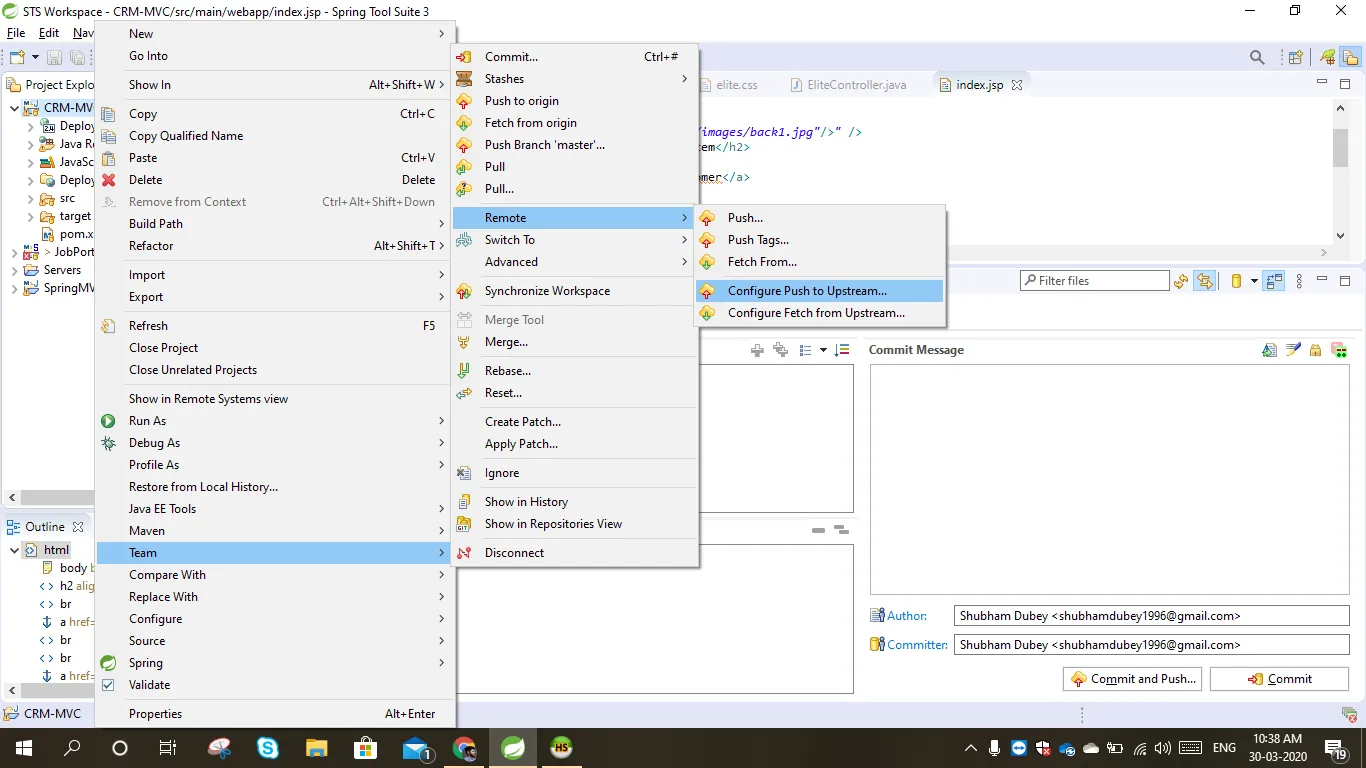Focus the Filter files search box
This screenshot has width=1366, height=768.
1094,281
